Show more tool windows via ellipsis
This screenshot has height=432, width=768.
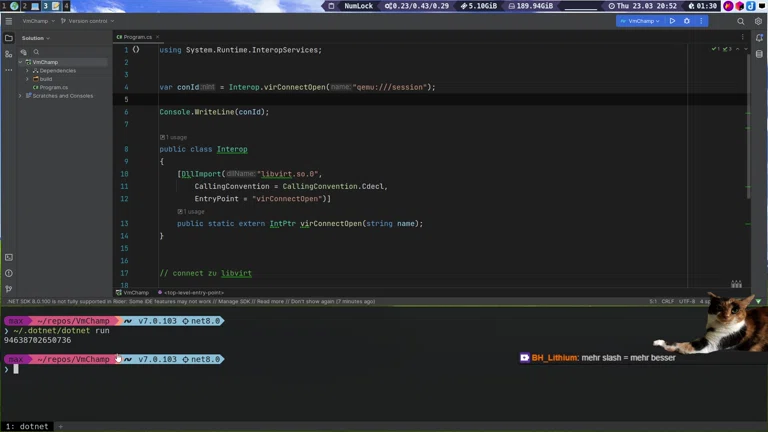(9, 70)
